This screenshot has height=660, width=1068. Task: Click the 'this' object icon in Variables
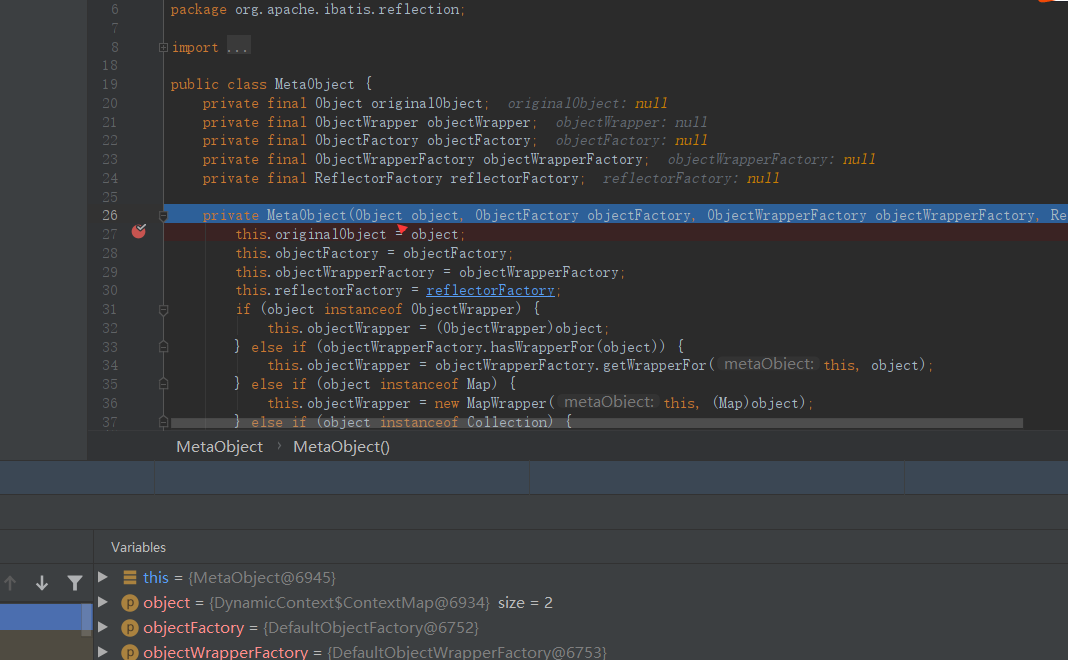pyautogui.click(x=129, y=578)
